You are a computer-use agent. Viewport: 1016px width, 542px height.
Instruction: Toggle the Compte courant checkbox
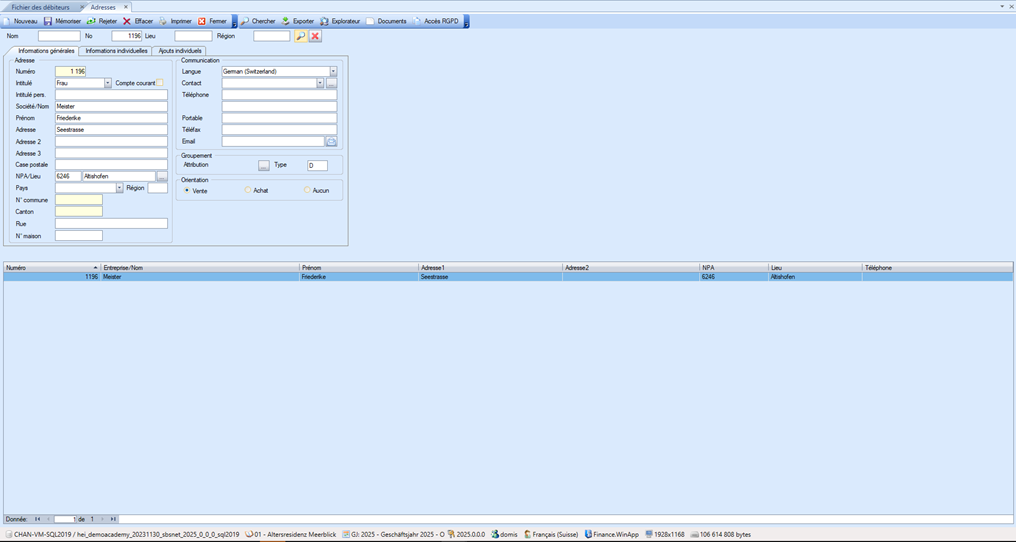[x=160, y=83]
